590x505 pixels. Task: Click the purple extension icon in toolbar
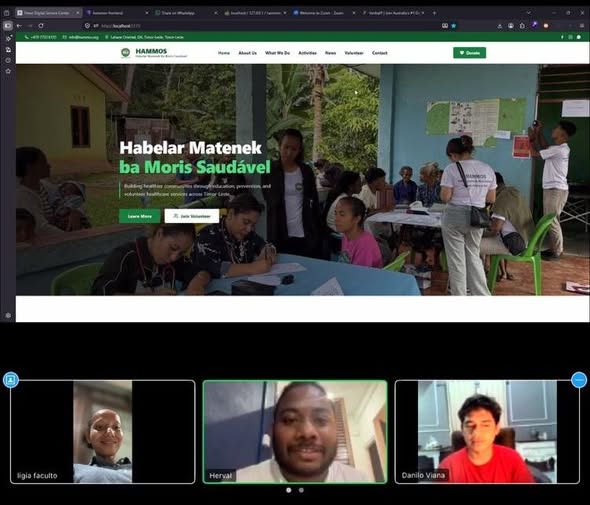534,25
